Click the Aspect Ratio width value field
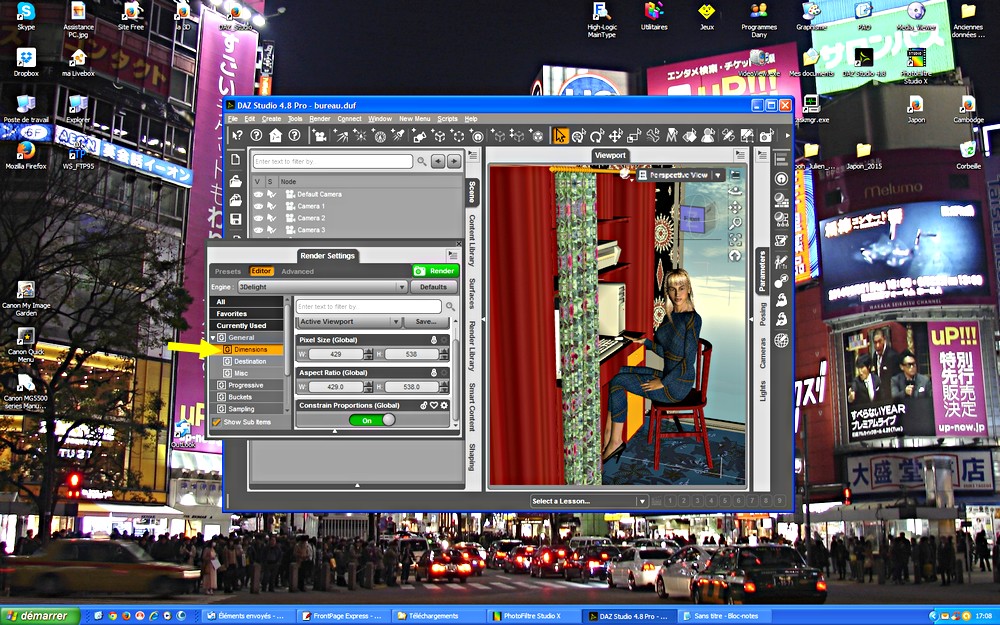1000x625 pixels. click(x=335, y=386)
